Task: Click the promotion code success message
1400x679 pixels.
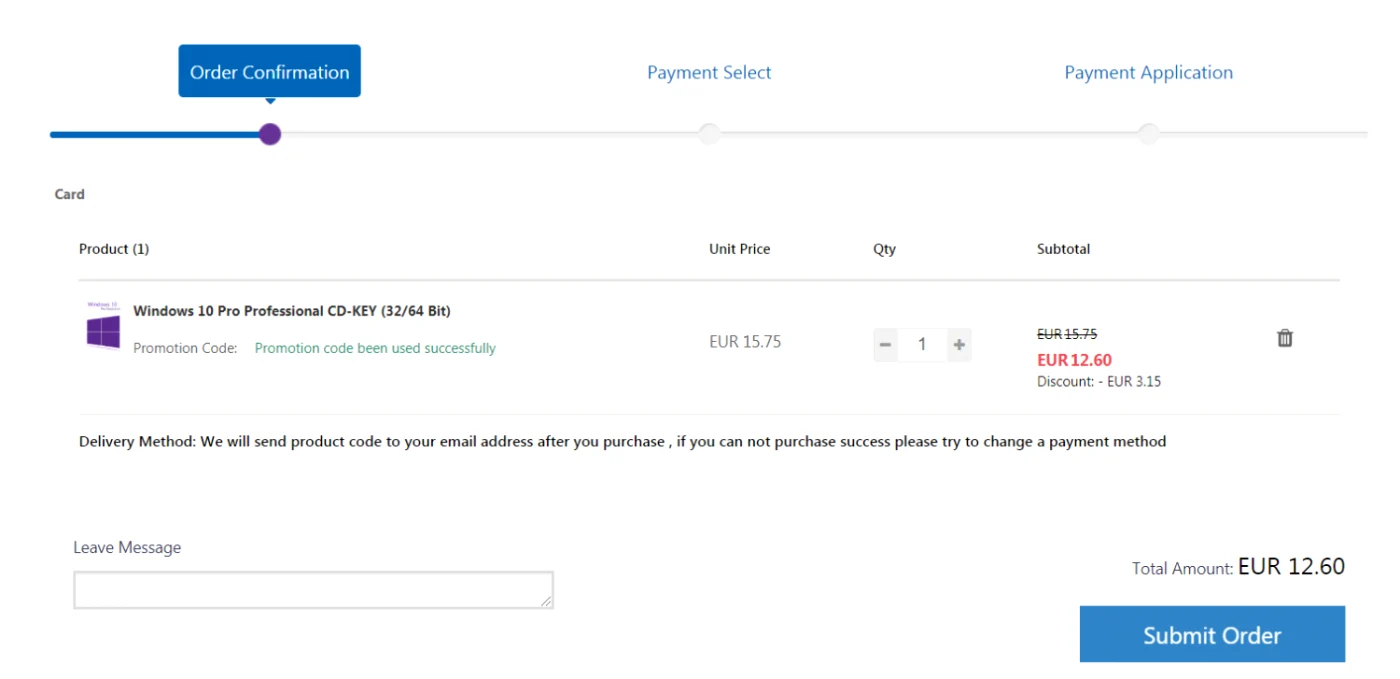Action: 375,348
